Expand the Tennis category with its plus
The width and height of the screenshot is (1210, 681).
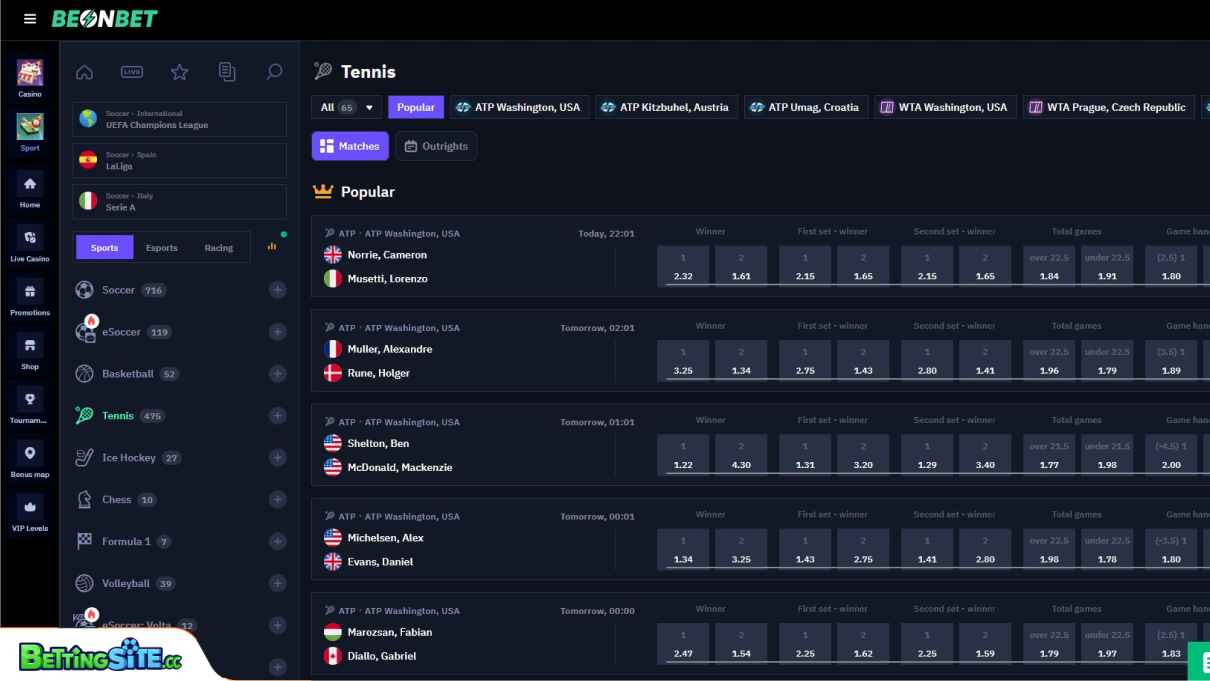[x=277, y=415]
